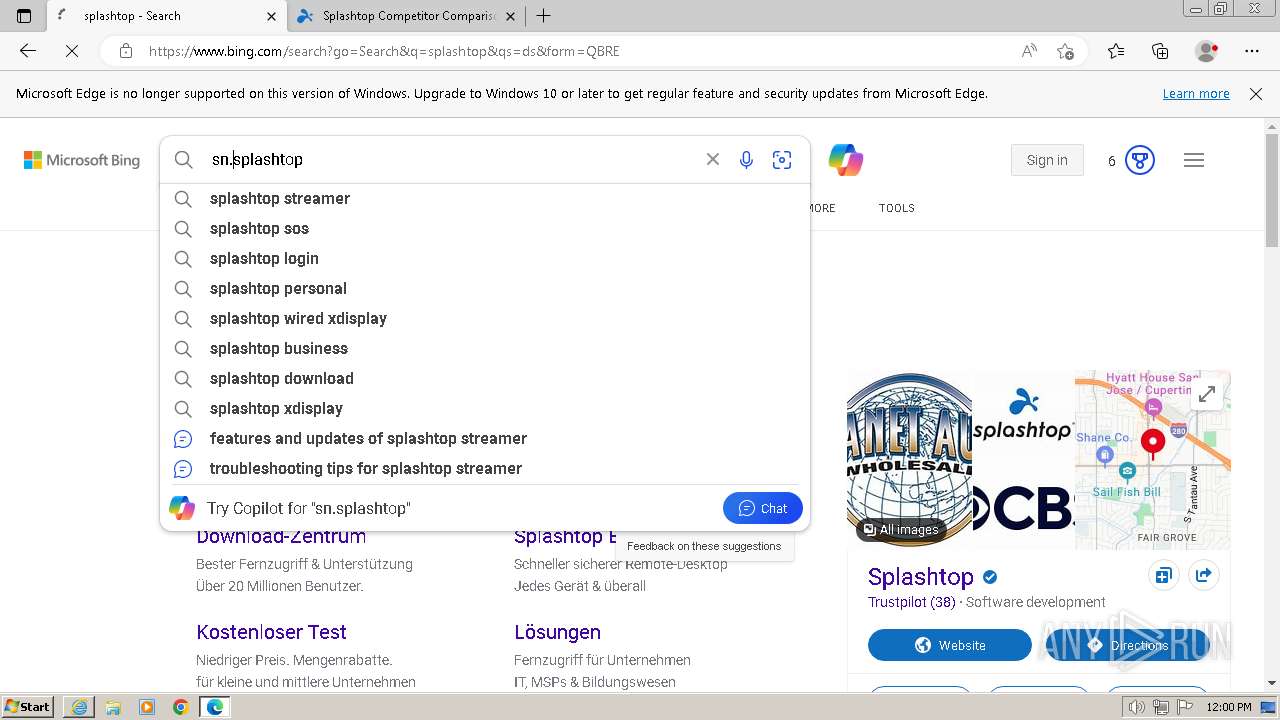Image resolution: width=1280 pixels, height=720 pixels.
Task: Choose troubleshooting tips for splashtop streamer
Action: point(485,468)
